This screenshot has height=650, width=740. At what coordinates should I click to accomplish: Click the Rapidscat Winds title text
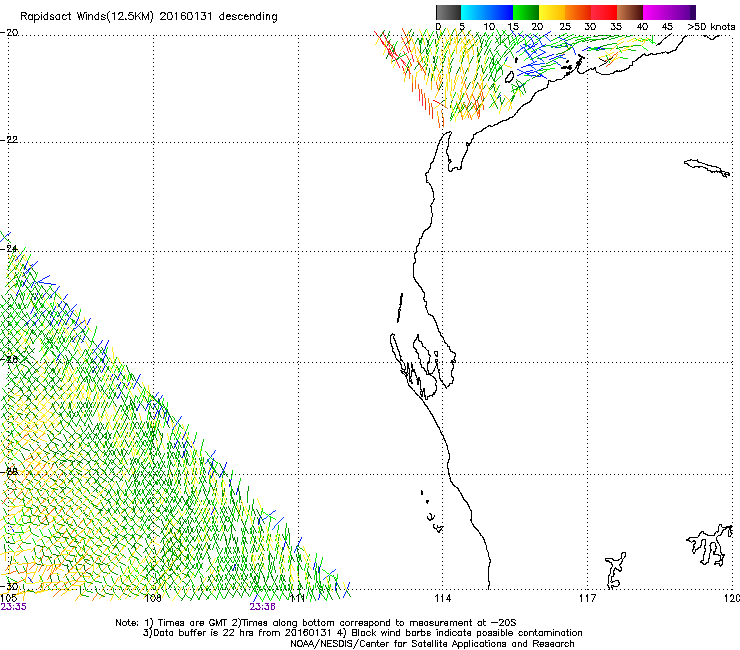point(149,17)
